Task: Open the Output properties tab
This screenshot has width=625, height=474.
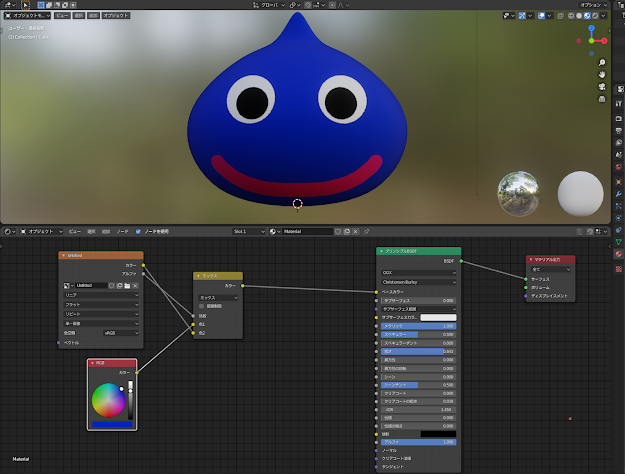Action: [619, 131]
